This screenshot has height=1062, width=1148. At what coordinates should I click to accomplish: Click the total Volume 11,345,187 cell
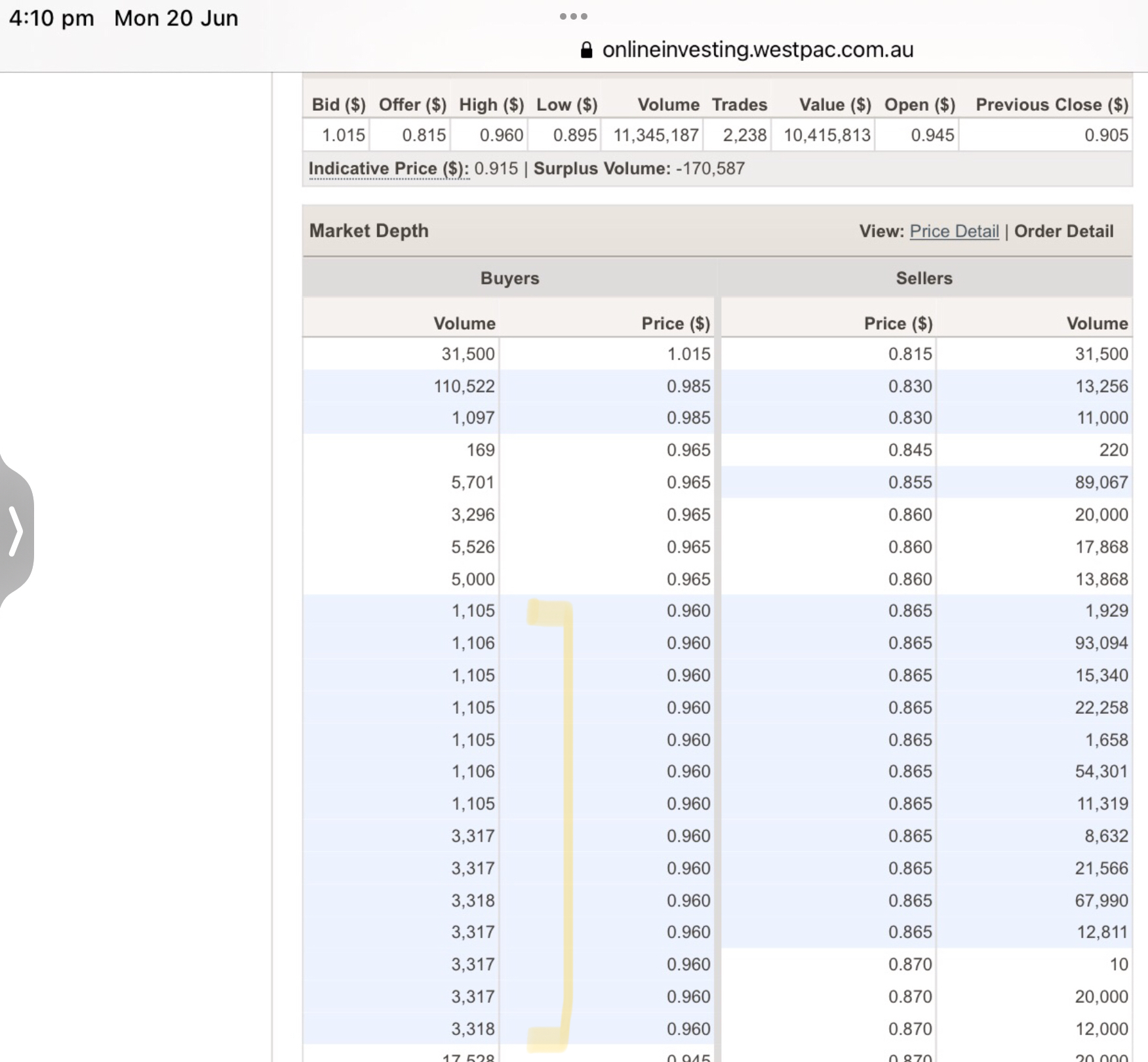tap(656, 136)
